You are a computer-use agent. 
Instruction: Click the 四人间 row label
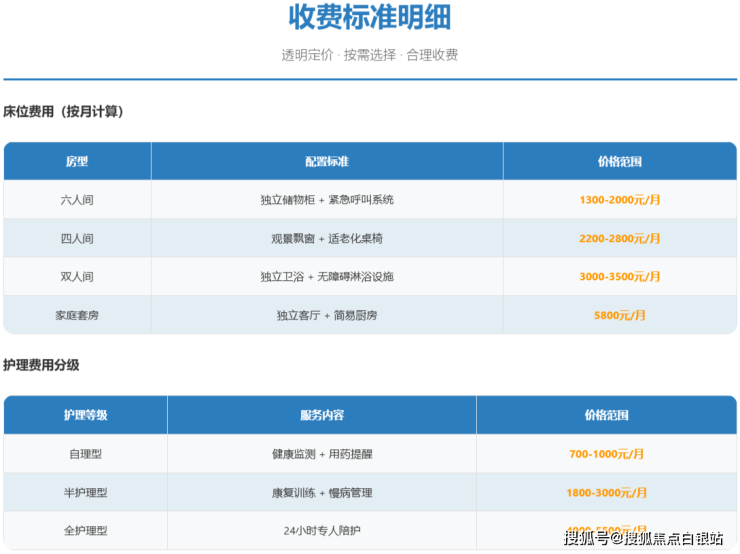coord(77,239)
